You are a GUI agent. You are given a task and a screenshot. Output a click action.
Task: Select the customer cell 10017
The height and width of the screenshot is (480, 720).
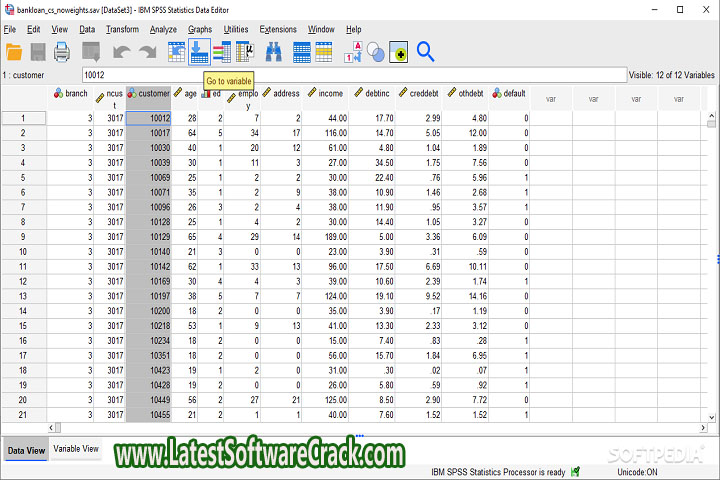click(x=148, y=133)
